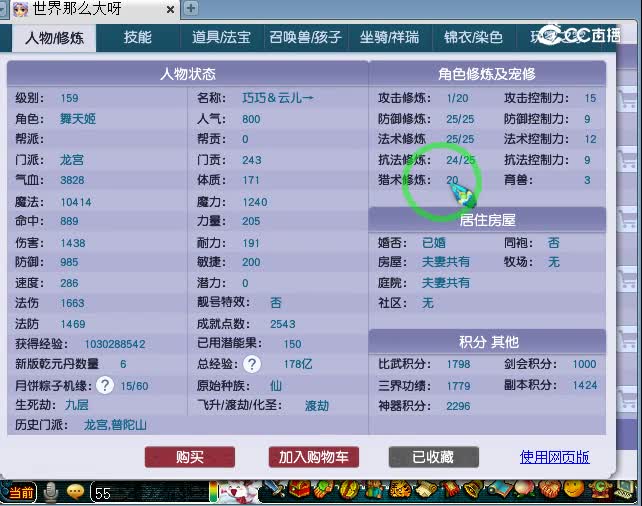
Task: Switch to the 道具/法宝 tab
Action: pos(221,38)
